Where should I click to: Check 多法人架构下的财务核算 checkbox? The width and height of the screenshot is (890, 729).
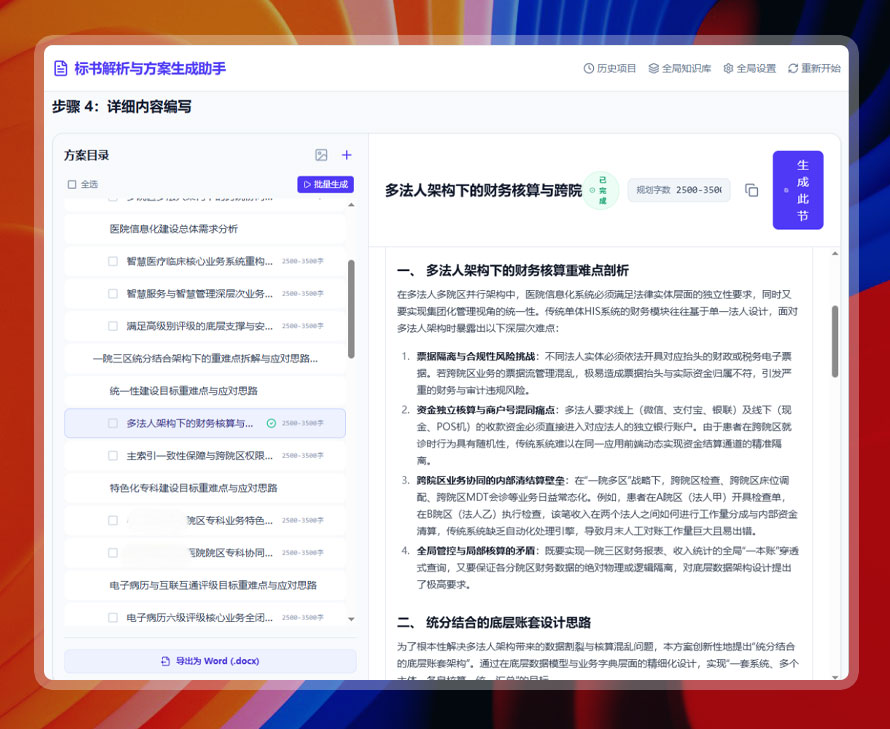point(113,423)
